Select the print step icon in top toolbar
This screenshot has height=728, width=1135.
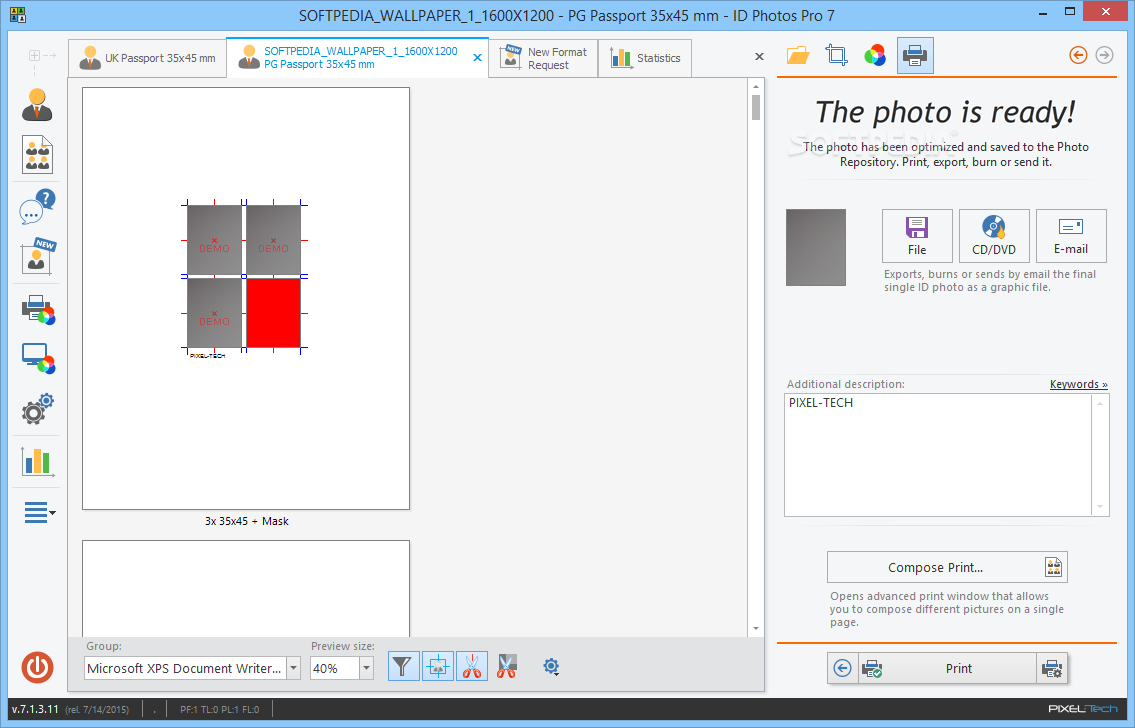915,56
